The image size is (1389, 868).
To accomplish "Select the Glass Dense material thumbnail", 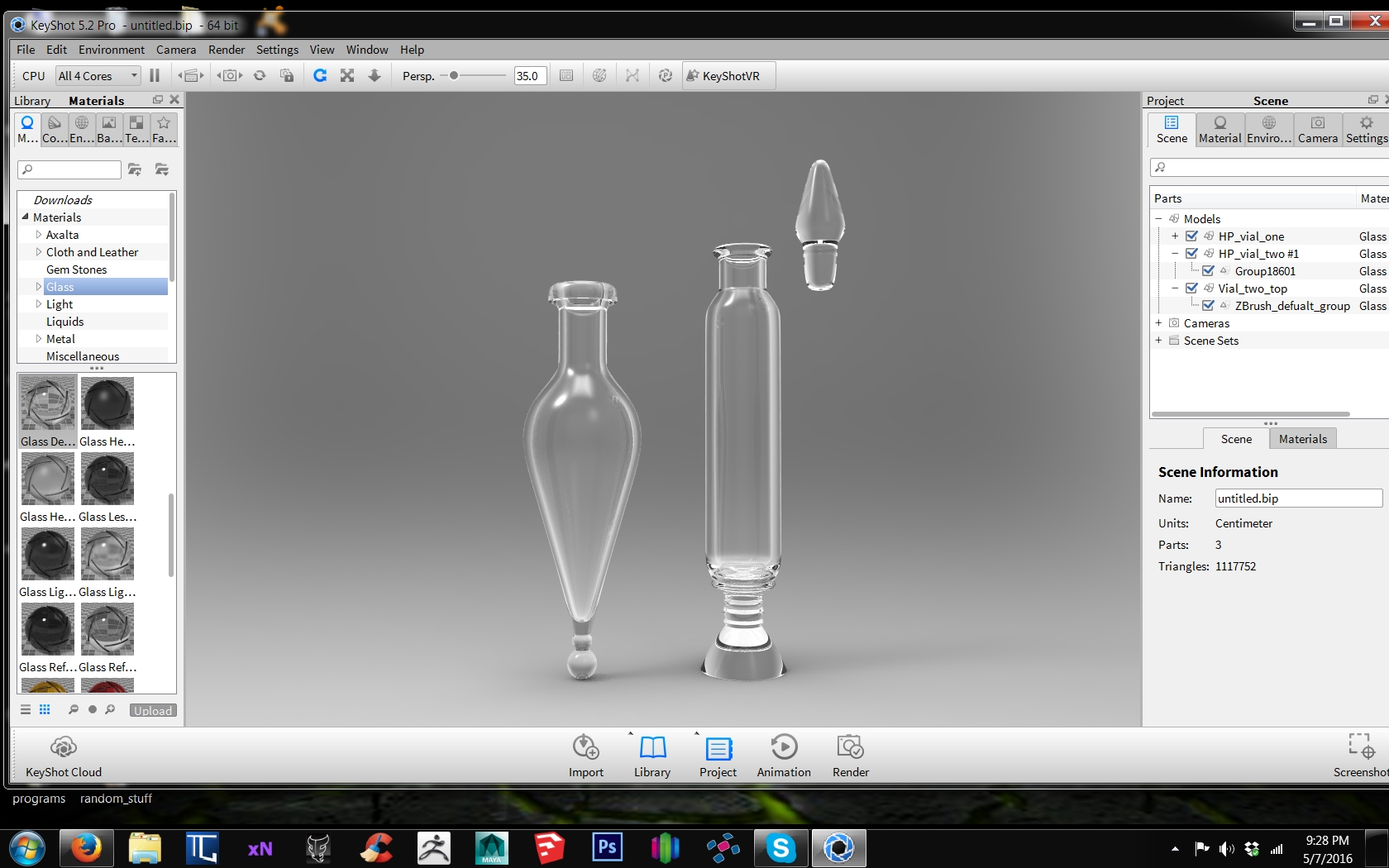I will tap(48, 412).
